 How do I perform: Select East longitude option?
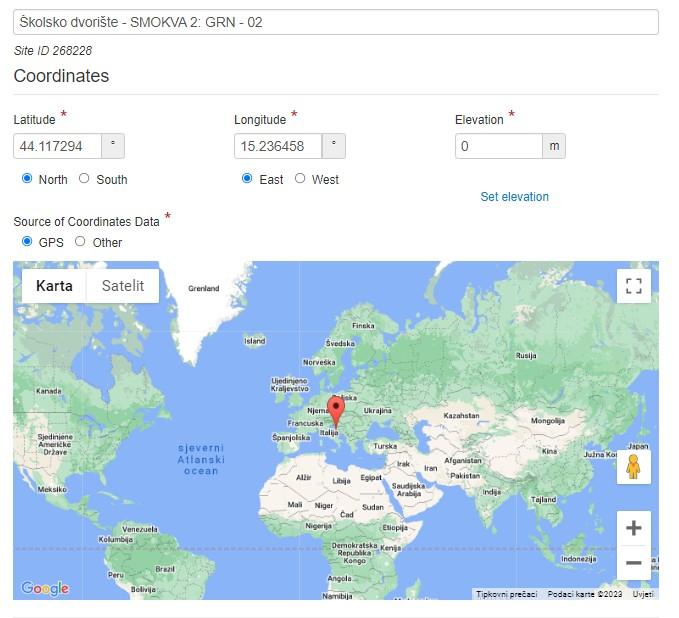coord(247,179)
